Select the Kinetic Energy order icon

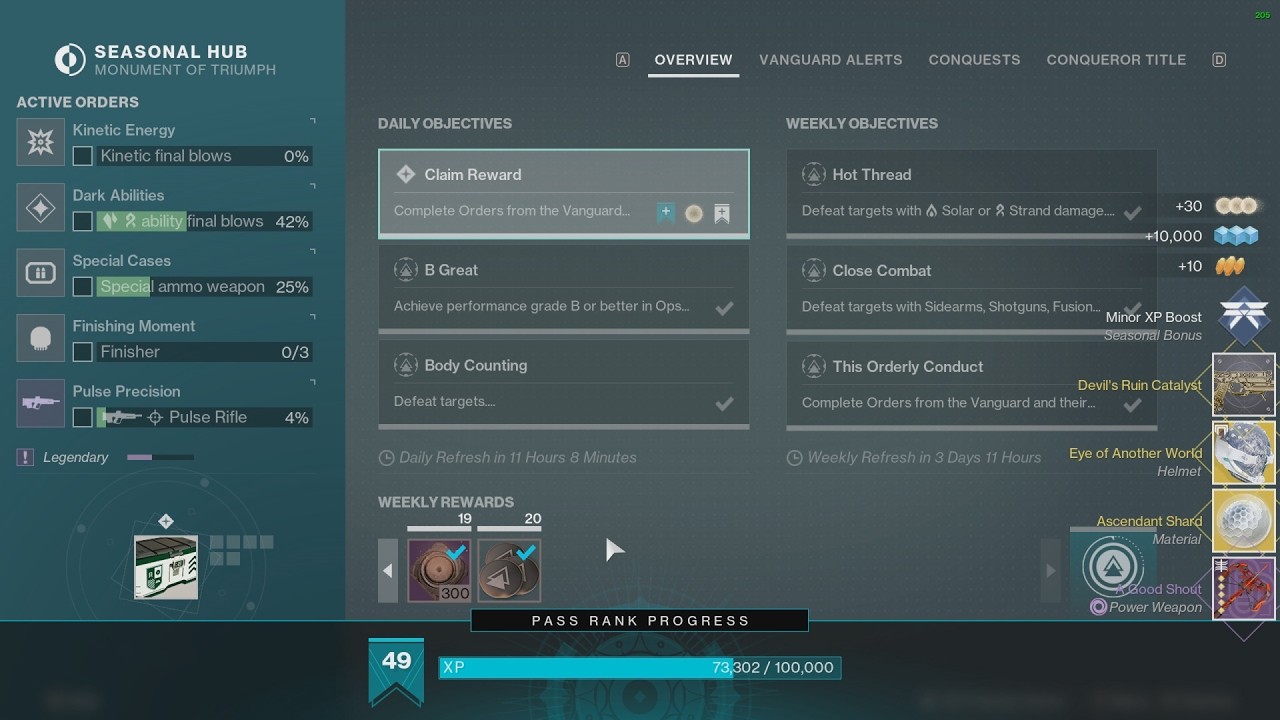tap(41, 142)
